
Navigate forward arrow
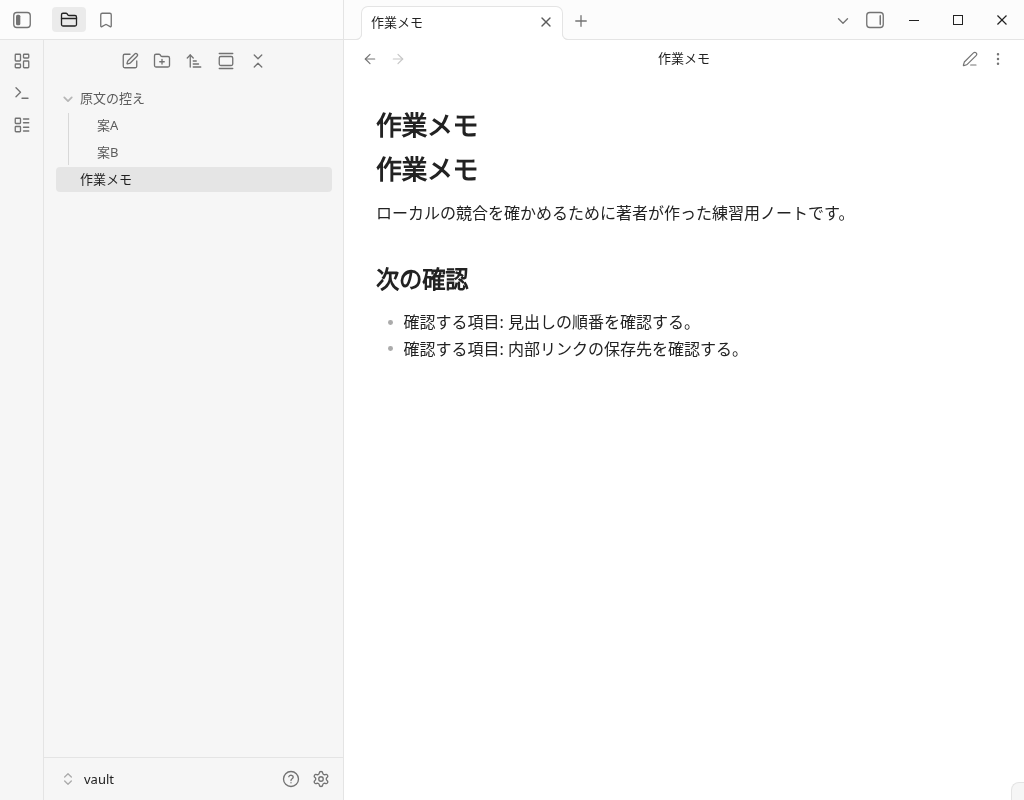398,59
